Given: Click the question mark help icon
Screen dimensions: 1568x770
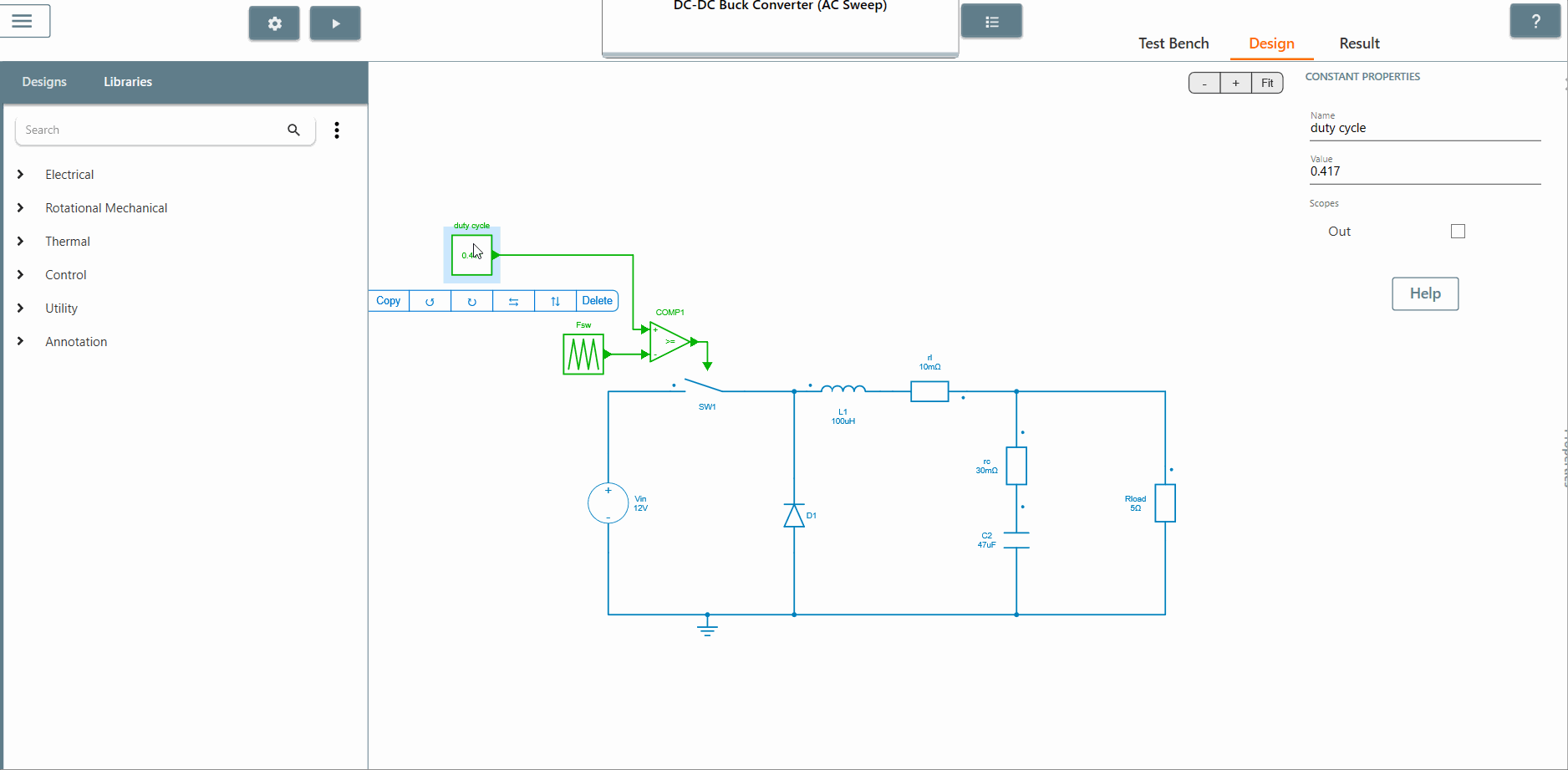Looking at the screenshot, I should 1535,22.
